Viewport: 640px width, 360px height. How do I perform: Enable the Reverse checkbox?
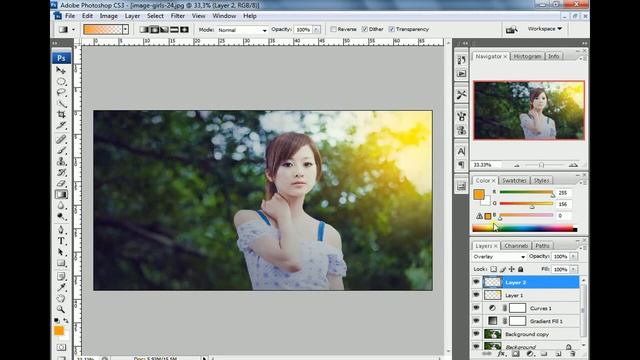333,29
